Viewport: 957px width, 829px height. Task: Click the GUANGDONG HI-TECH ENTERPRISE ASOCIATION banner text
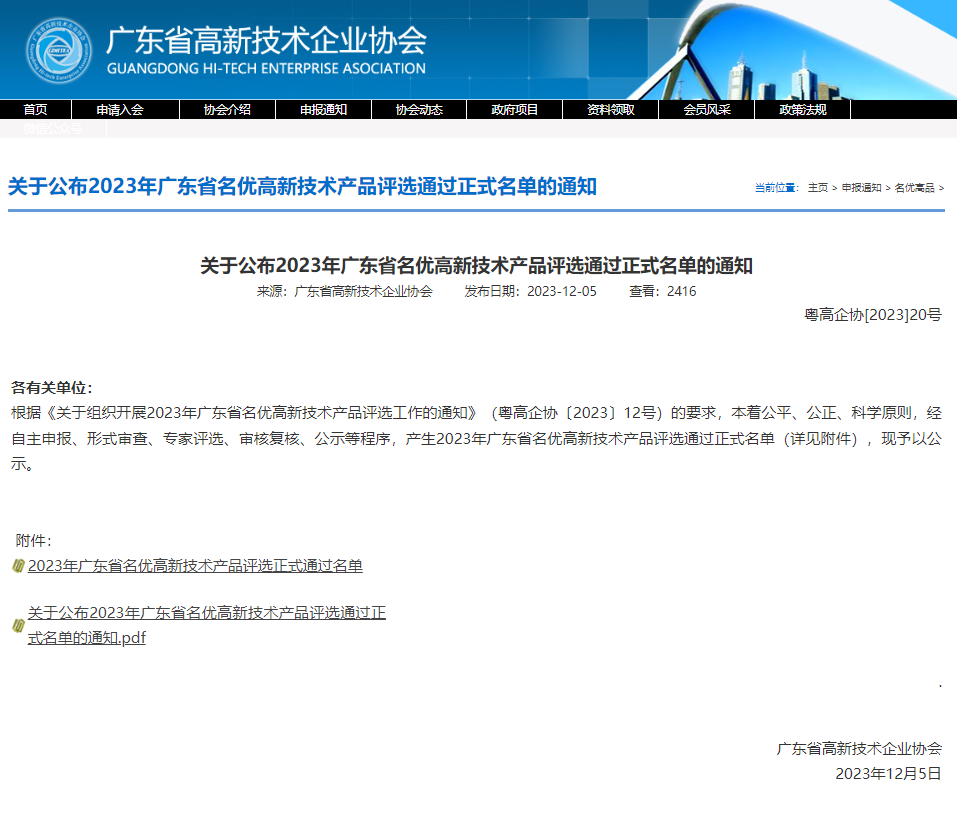click(266, 68)
